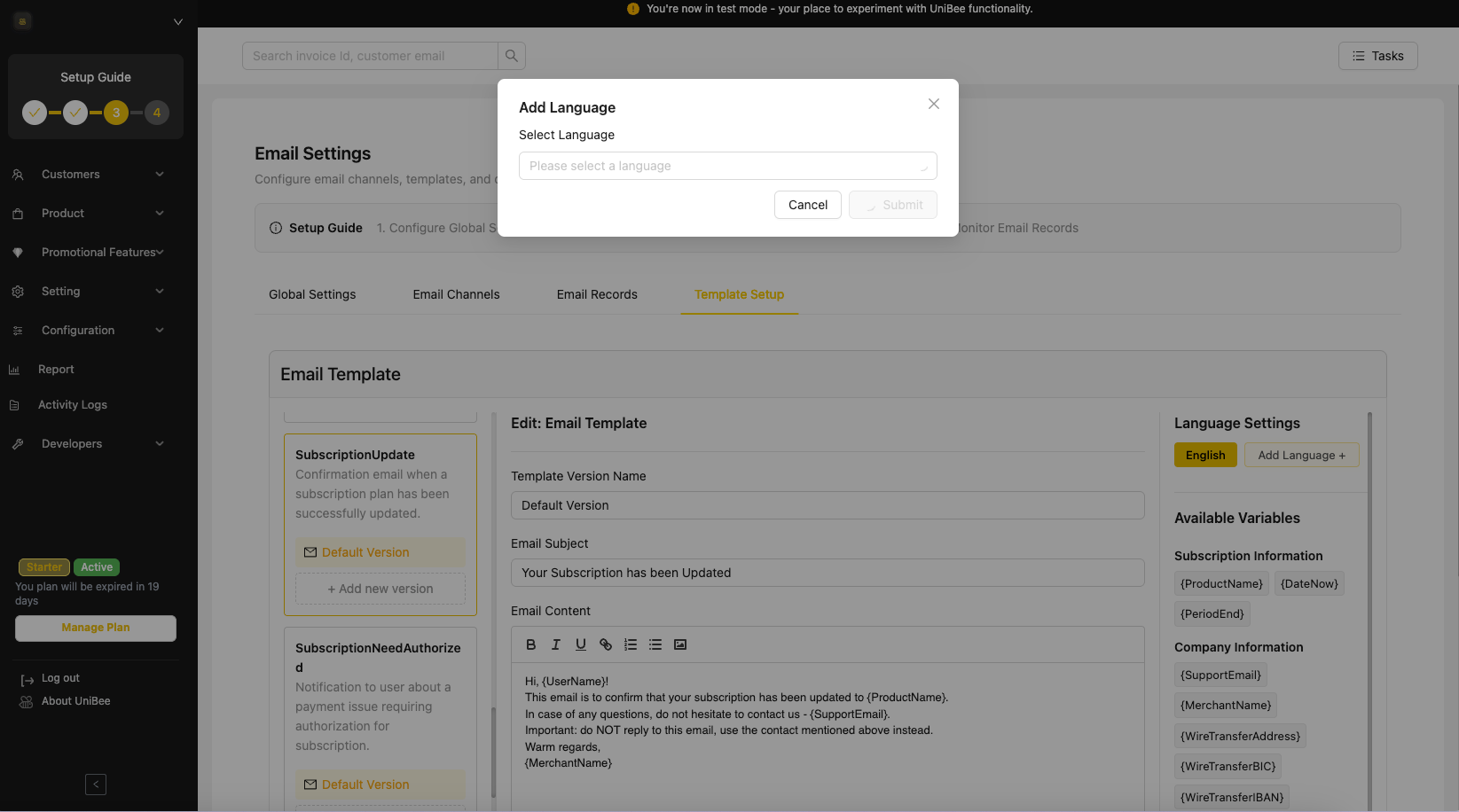The width and height of the screenshot is (1459, 812).
Task: Insert an ordered list in the editor
Action: pos(631,644)
